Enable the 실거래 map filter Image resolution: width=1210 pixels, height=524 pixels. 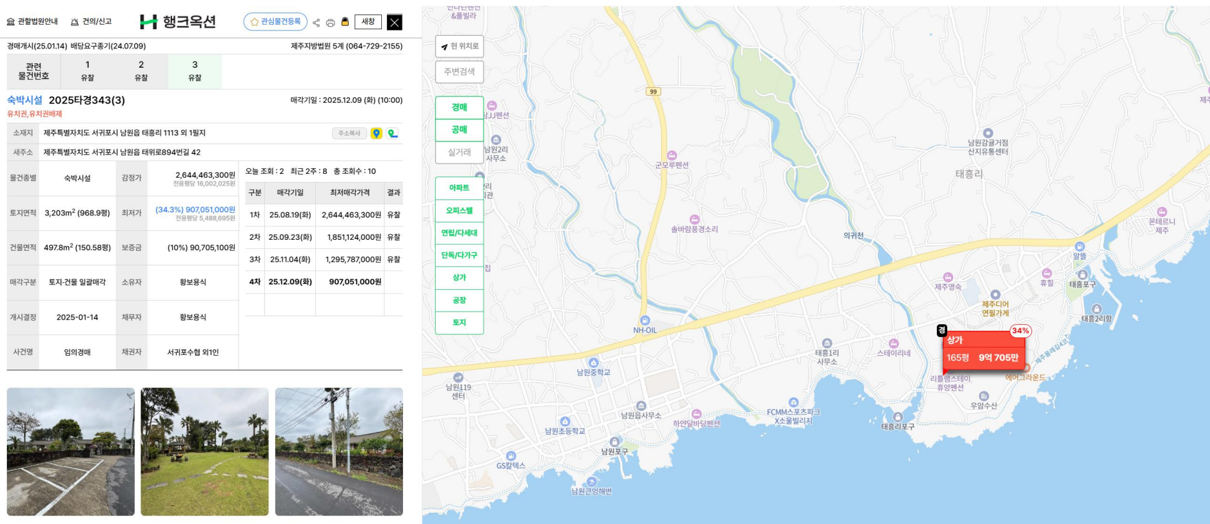(459, 153)
